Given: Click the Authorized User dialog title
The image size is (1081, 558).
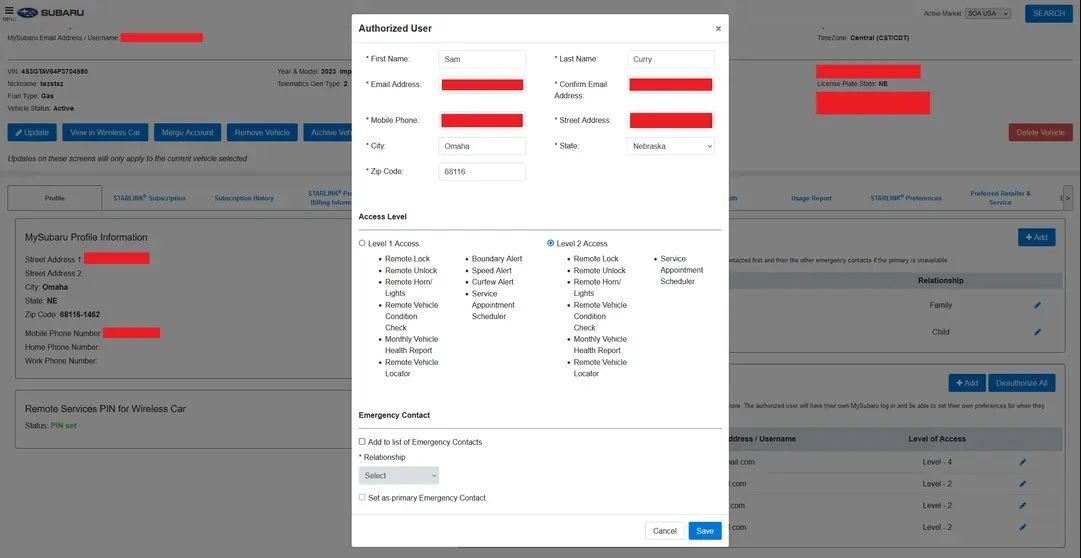Looking at the screenshot, I should click(x=395, y=28).
